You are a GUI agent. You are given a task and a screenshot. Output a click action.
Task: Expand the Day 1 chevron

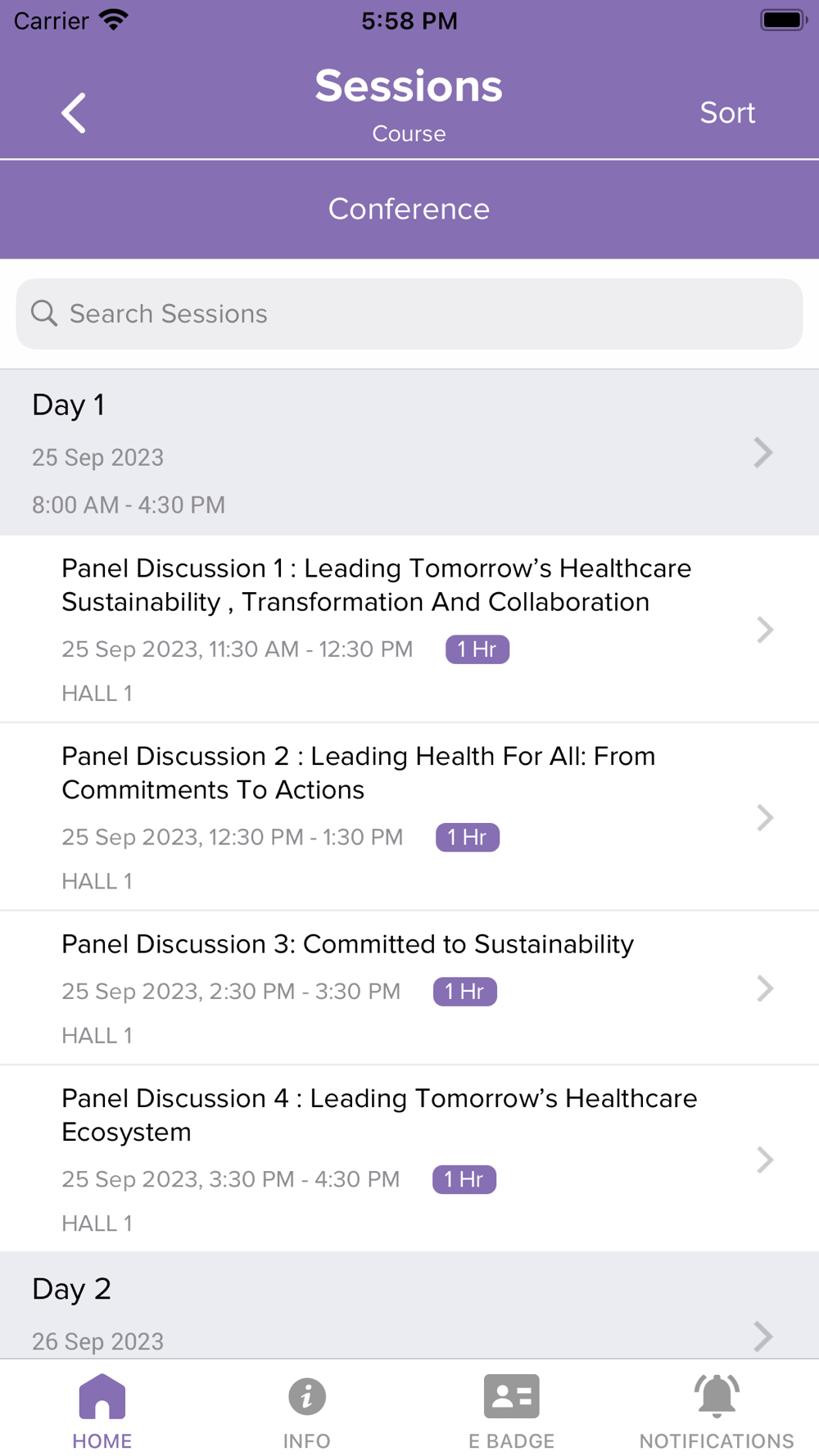[x=763, y=453]
